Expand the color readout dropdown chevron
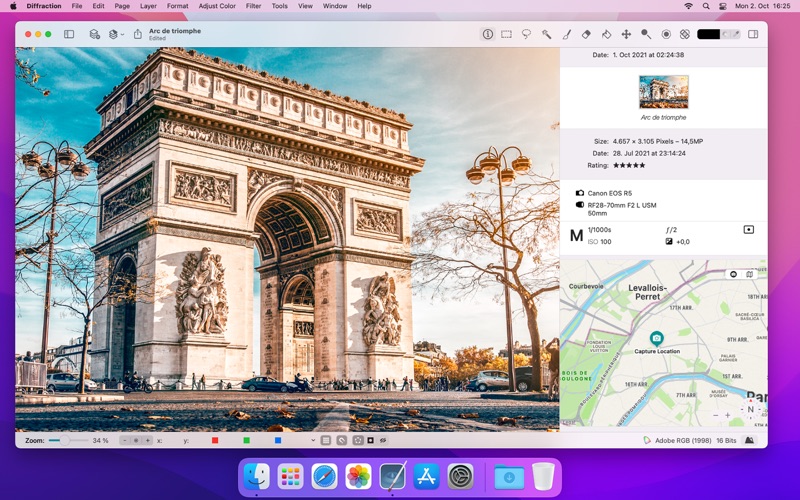Viewport: 800px width, 500px height. pyautogui.click(x=313, y=440)
